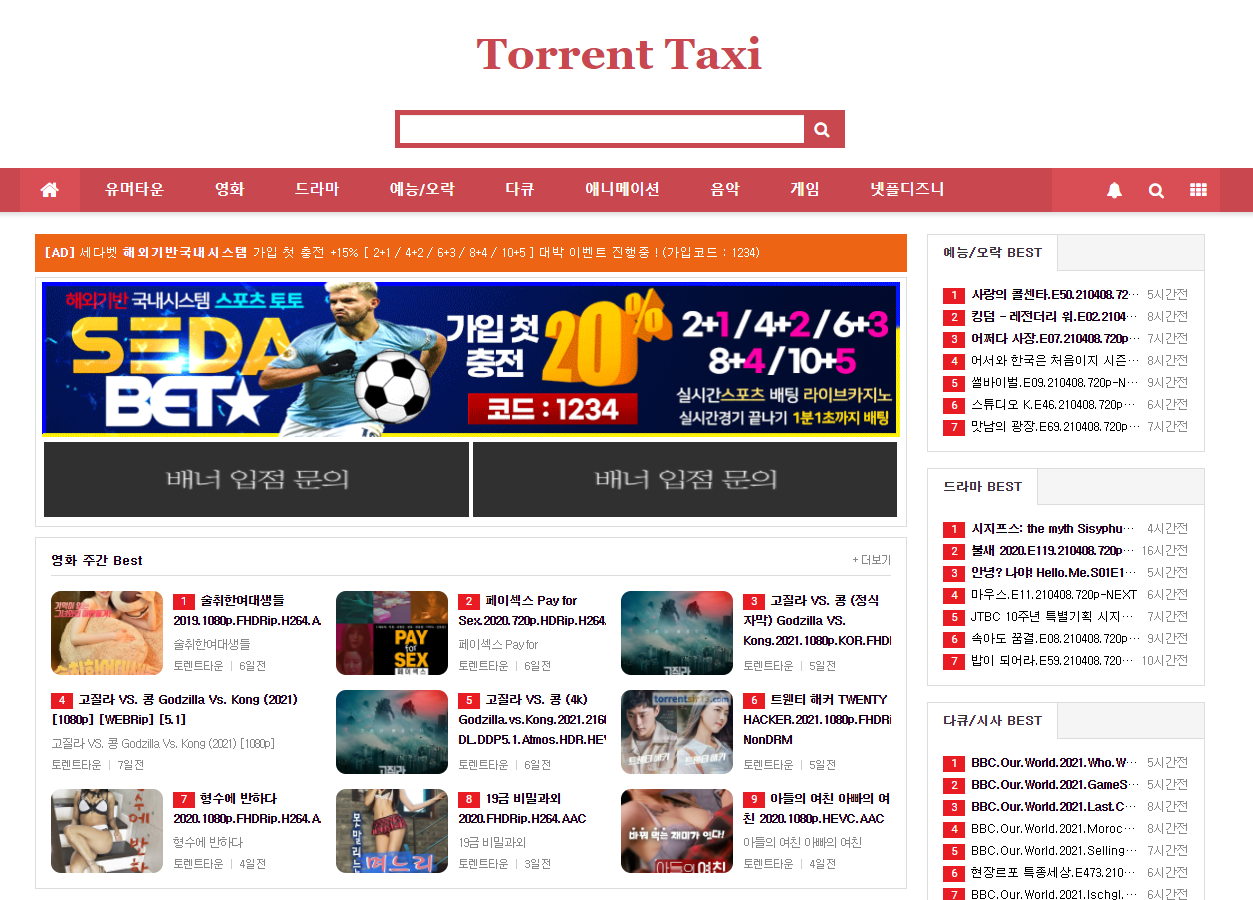Image resolution: width=1253 pixels, height=900 pixels.
Task: Open 페이섹스 Pay for Sex title link
Action: point(532,610)
